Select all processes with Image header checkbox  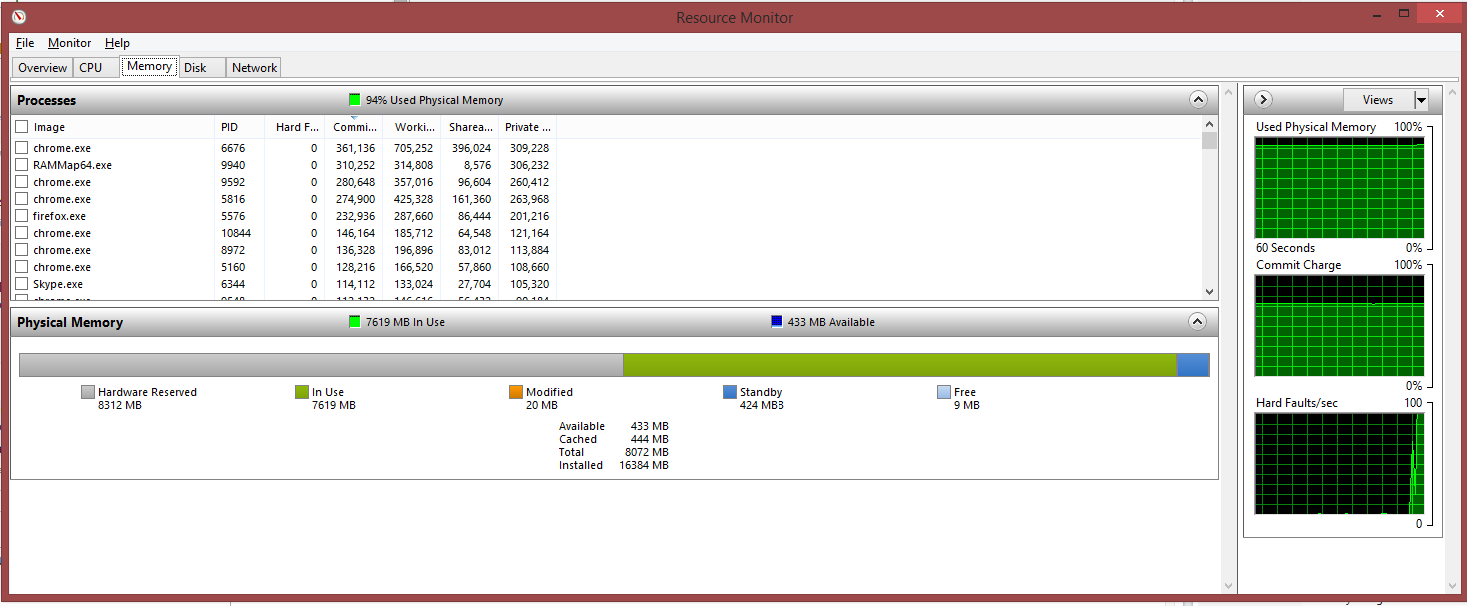pyautogui.click(x=22, y=127)
